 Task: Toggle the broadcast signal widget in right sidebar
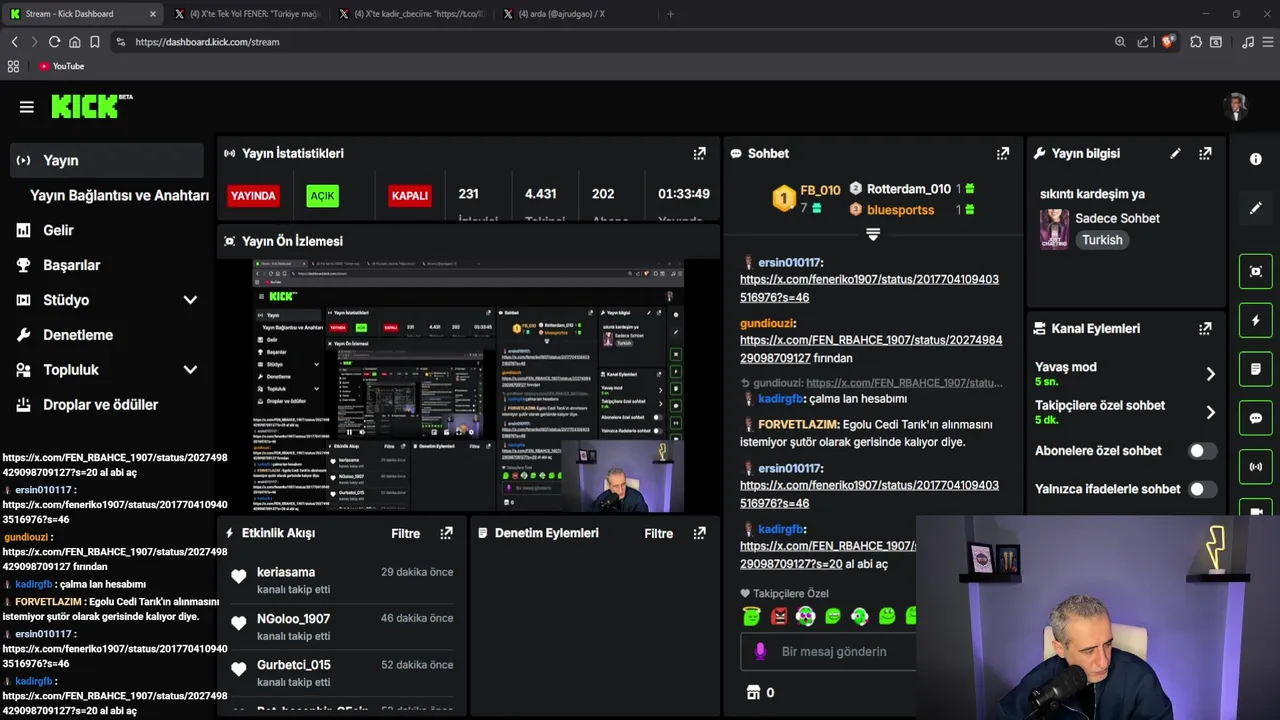click(x=1256, y=467)
